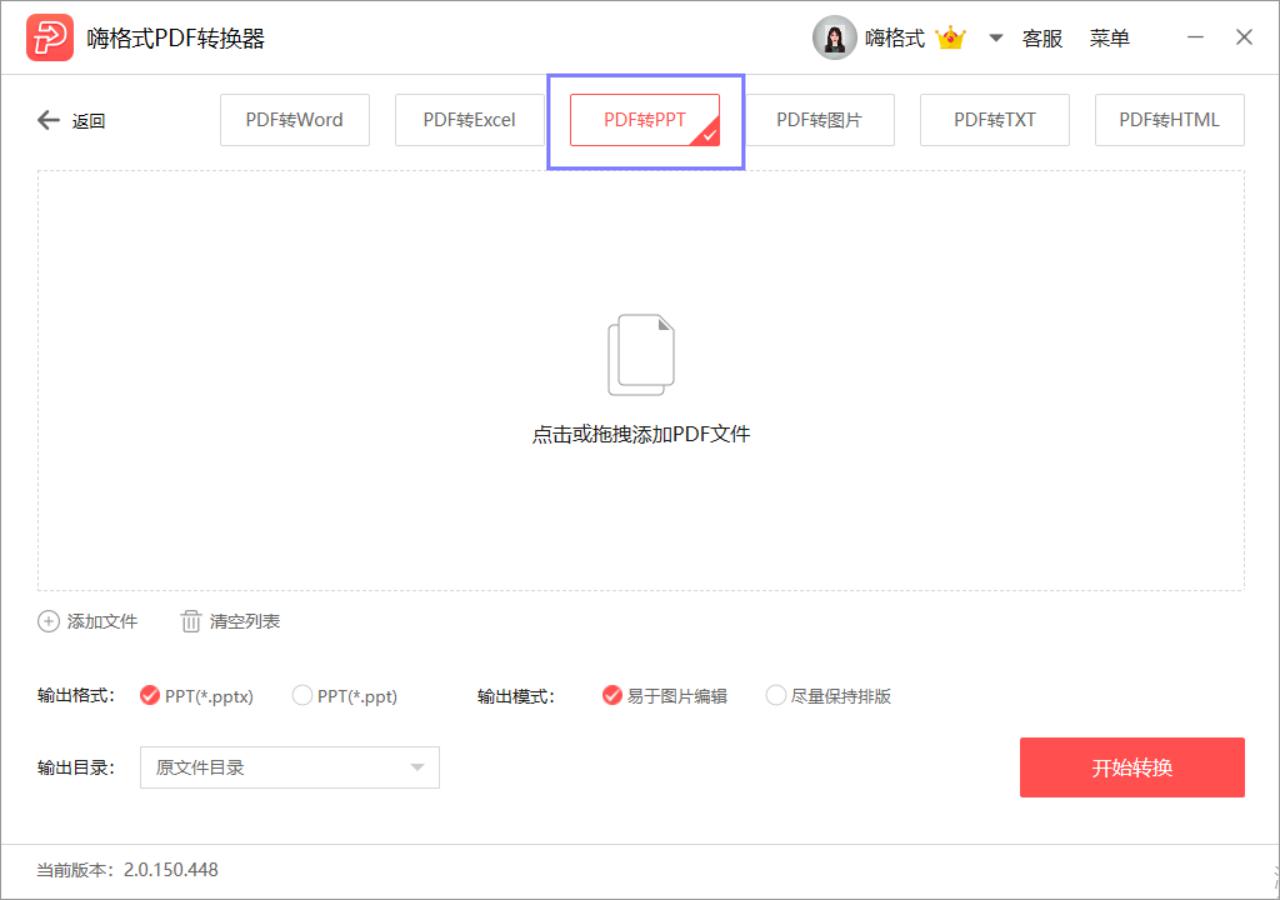Click the 点击或拖拽添加PDF文件 text
1280x900 pixels.
coord(641,434)
